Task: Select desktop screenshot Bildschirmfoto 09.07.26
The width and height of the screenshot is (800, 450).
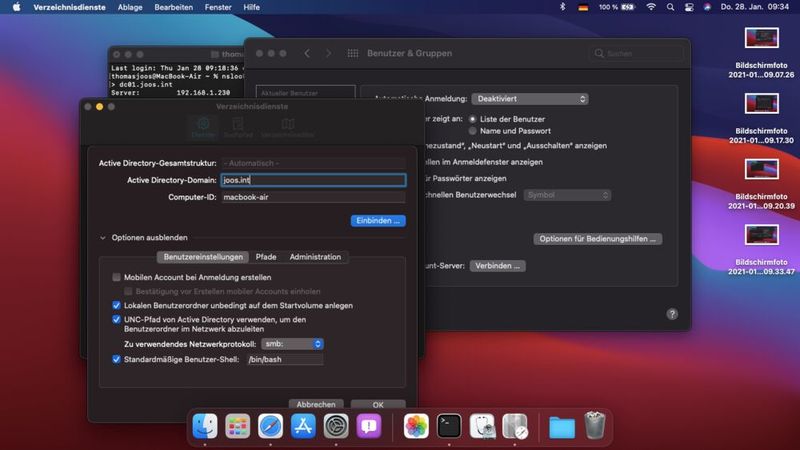Action: pyautogui.click(x=761, y=52)
